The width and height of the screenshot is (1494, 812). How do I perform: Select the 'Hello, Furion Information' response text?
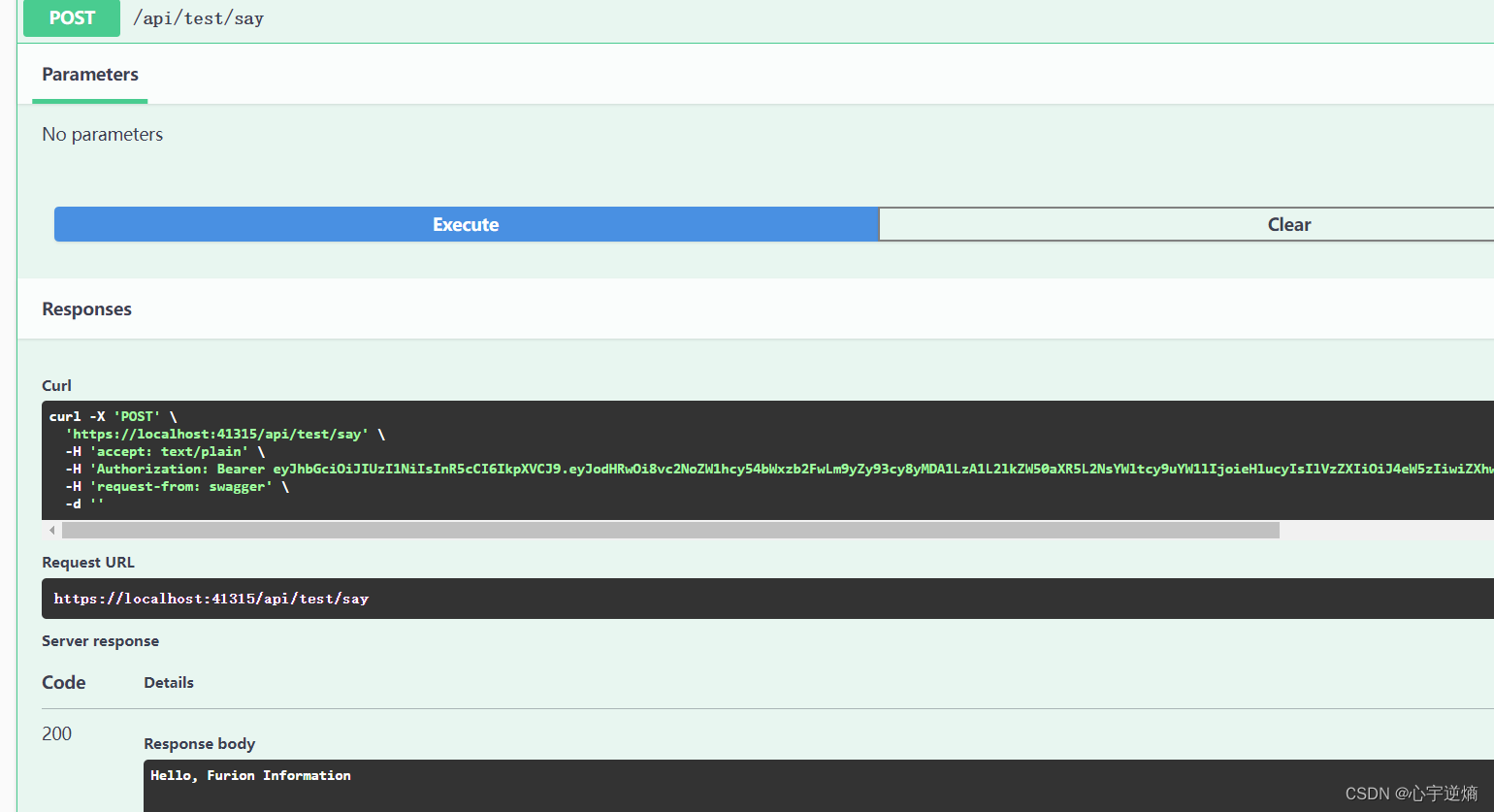point(250,775)
